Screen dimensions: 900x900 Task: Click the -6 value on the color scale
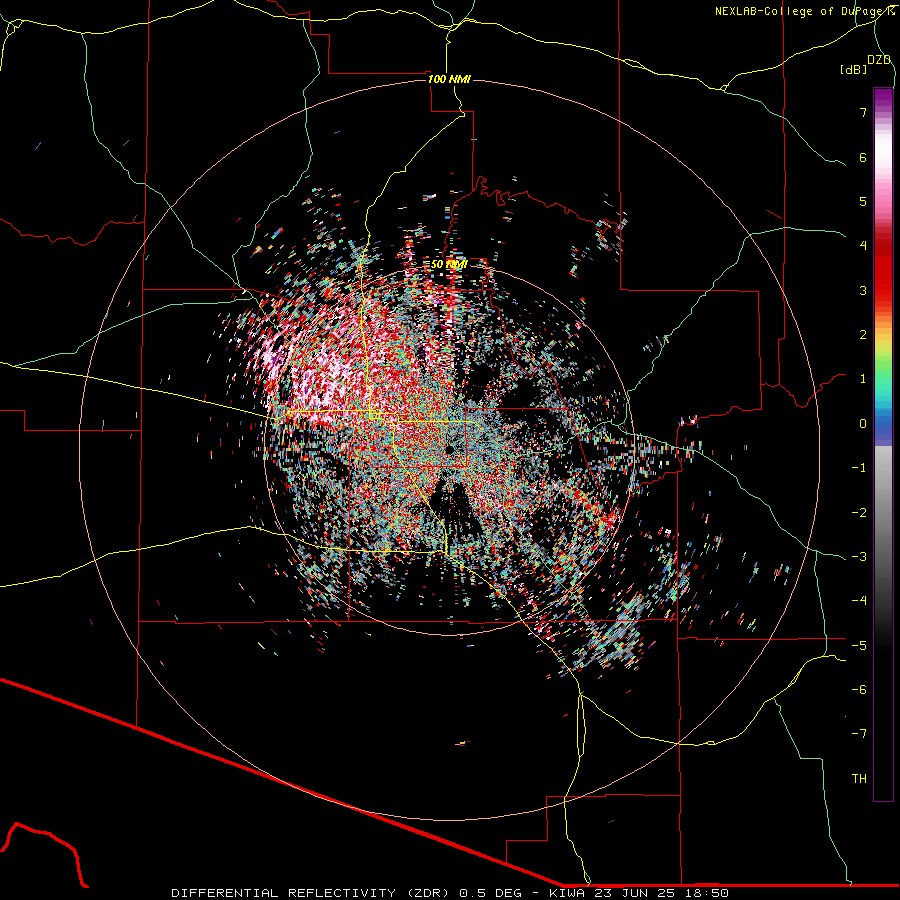coord(859,690)
